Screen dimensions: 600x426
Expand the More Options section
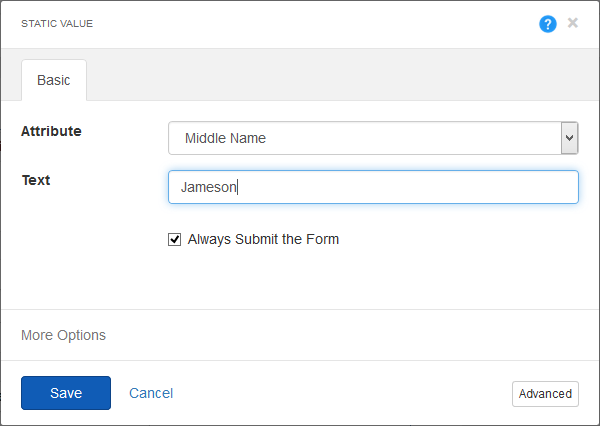(63, 335)
